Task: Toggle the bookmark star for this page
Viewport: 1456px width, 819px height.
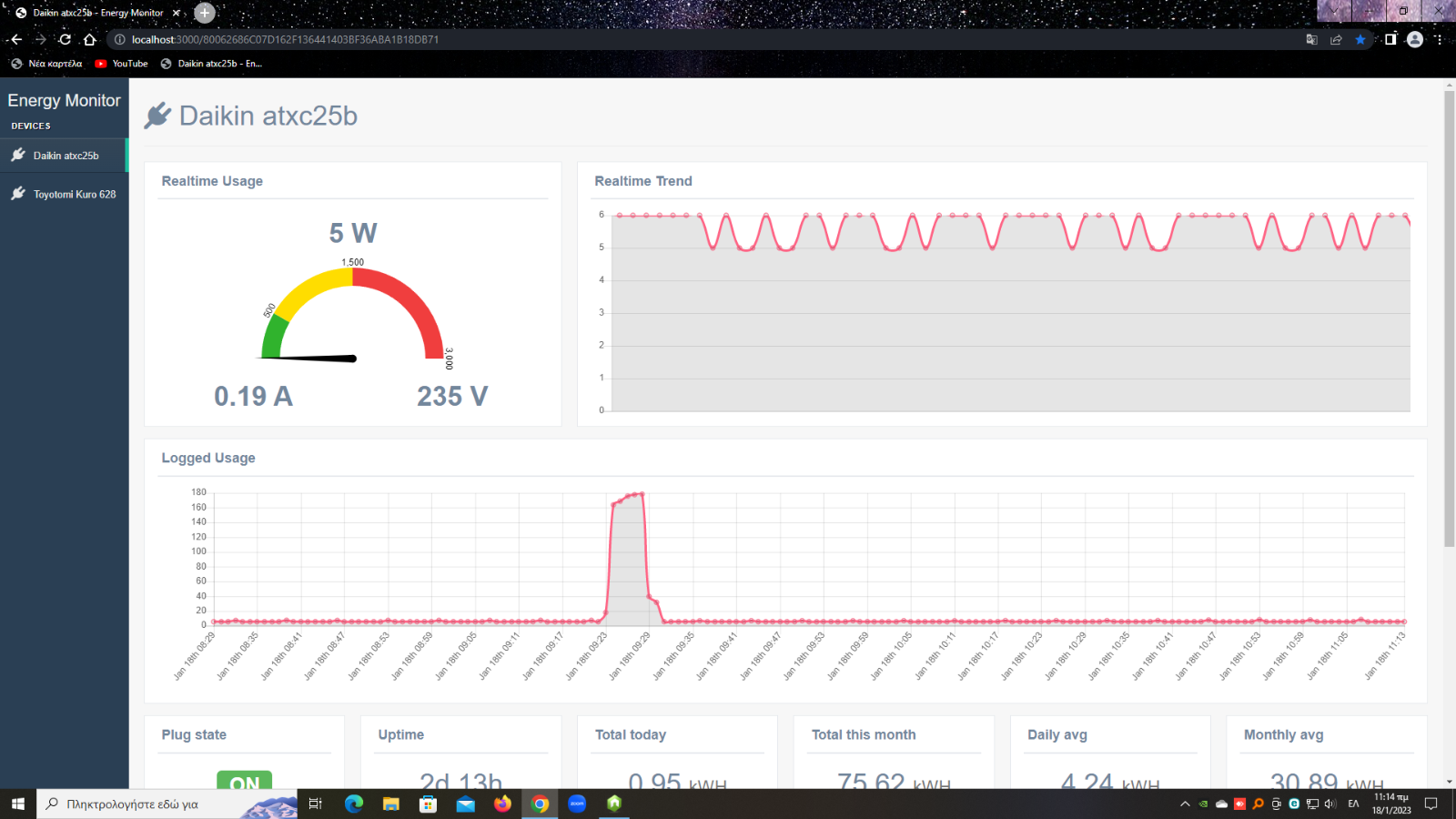Action: point(1360,39)
